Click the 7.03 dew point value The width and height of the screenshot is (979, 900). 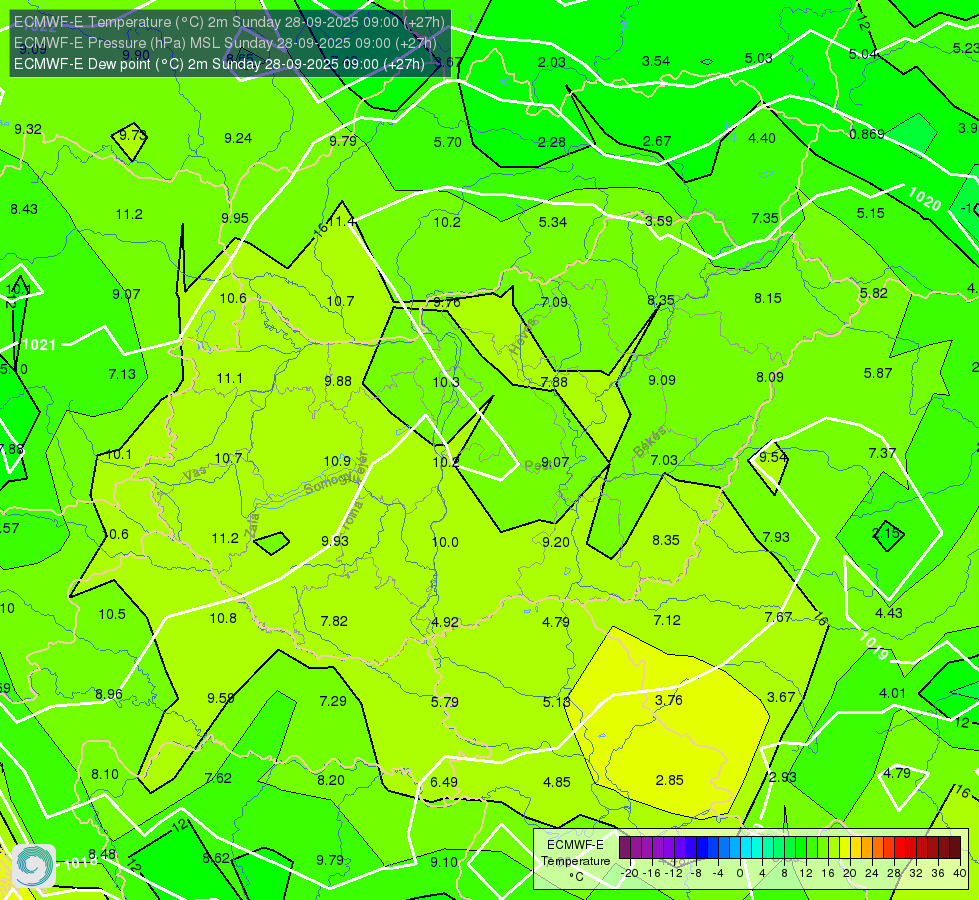(664, 460)
